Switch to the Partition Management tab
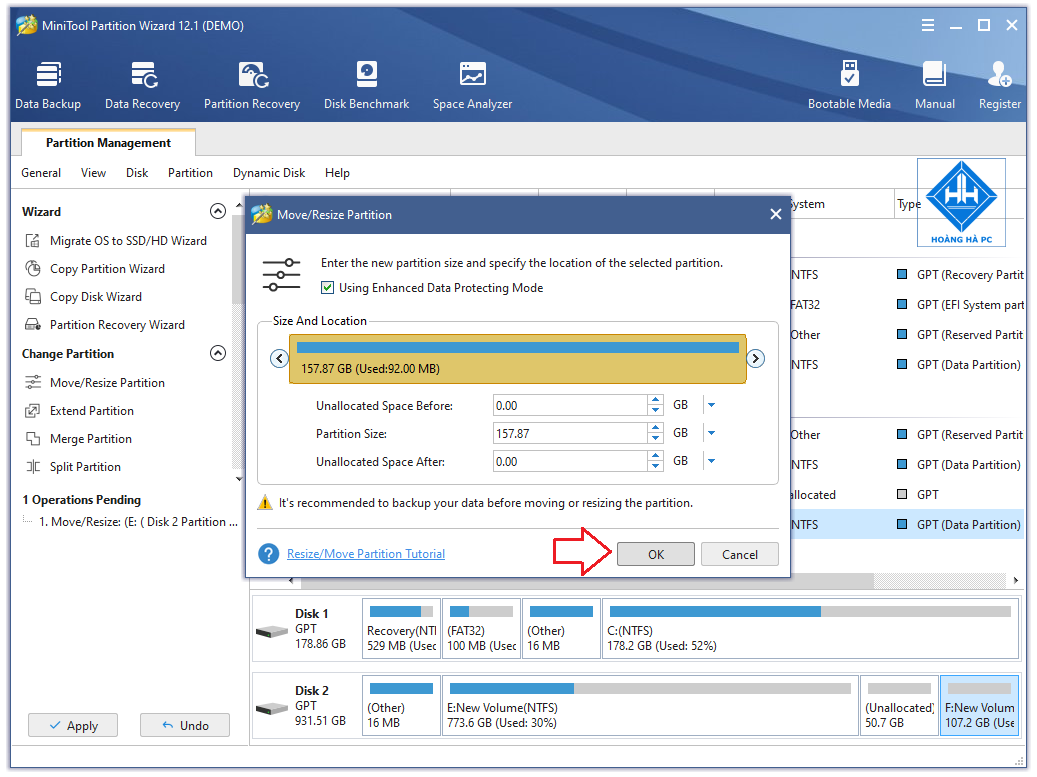 [x=107, y=142]
